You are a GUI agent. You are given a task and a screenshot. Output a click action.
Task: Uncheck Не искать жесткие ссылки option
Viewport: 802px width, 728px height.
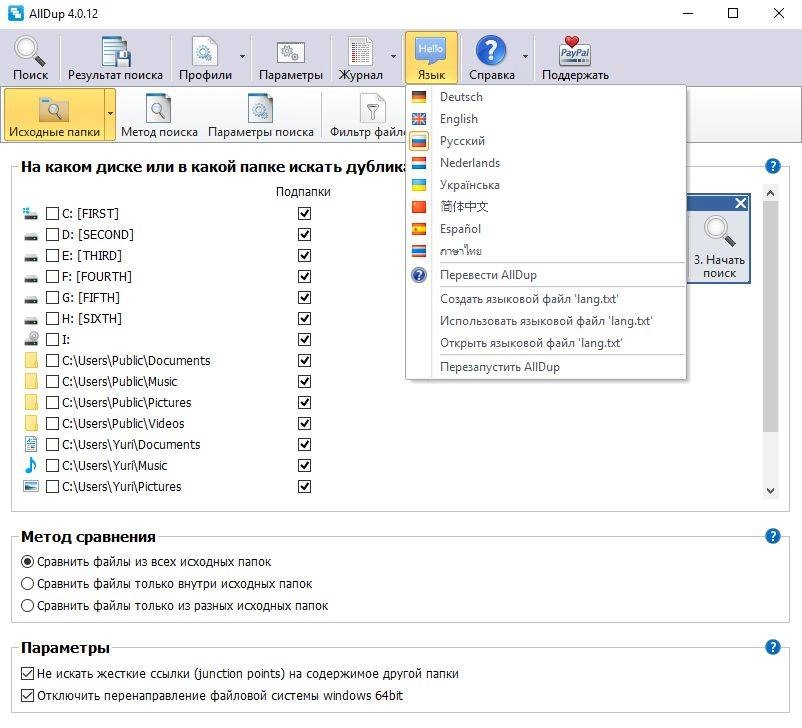[28, 673]
